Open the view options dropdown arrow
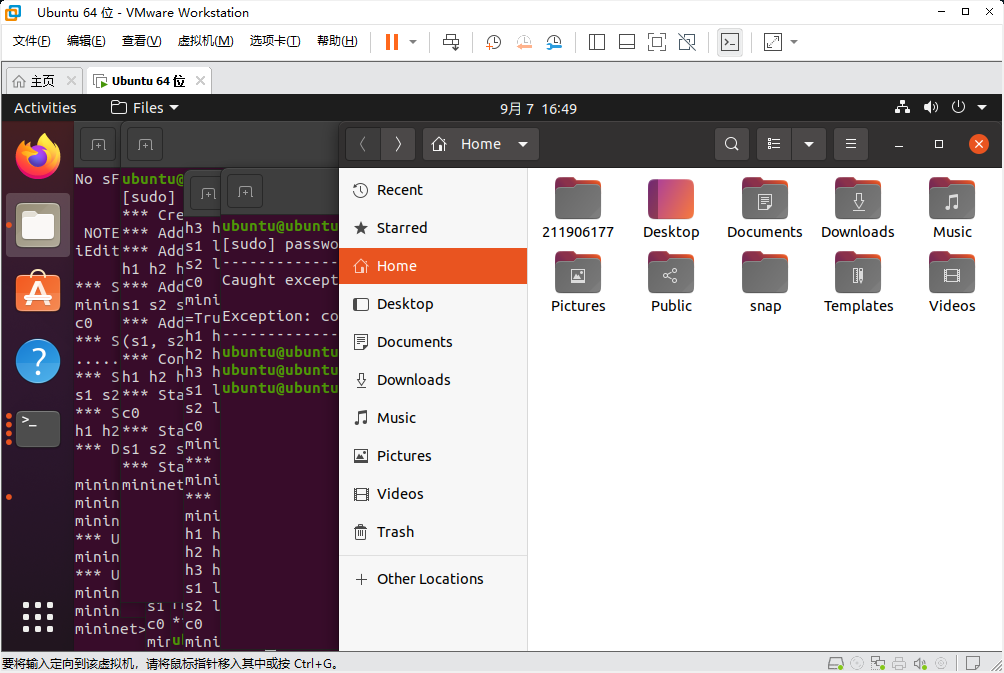The height and width of the screenshot is (673, 1004). [x=809, y=144]
